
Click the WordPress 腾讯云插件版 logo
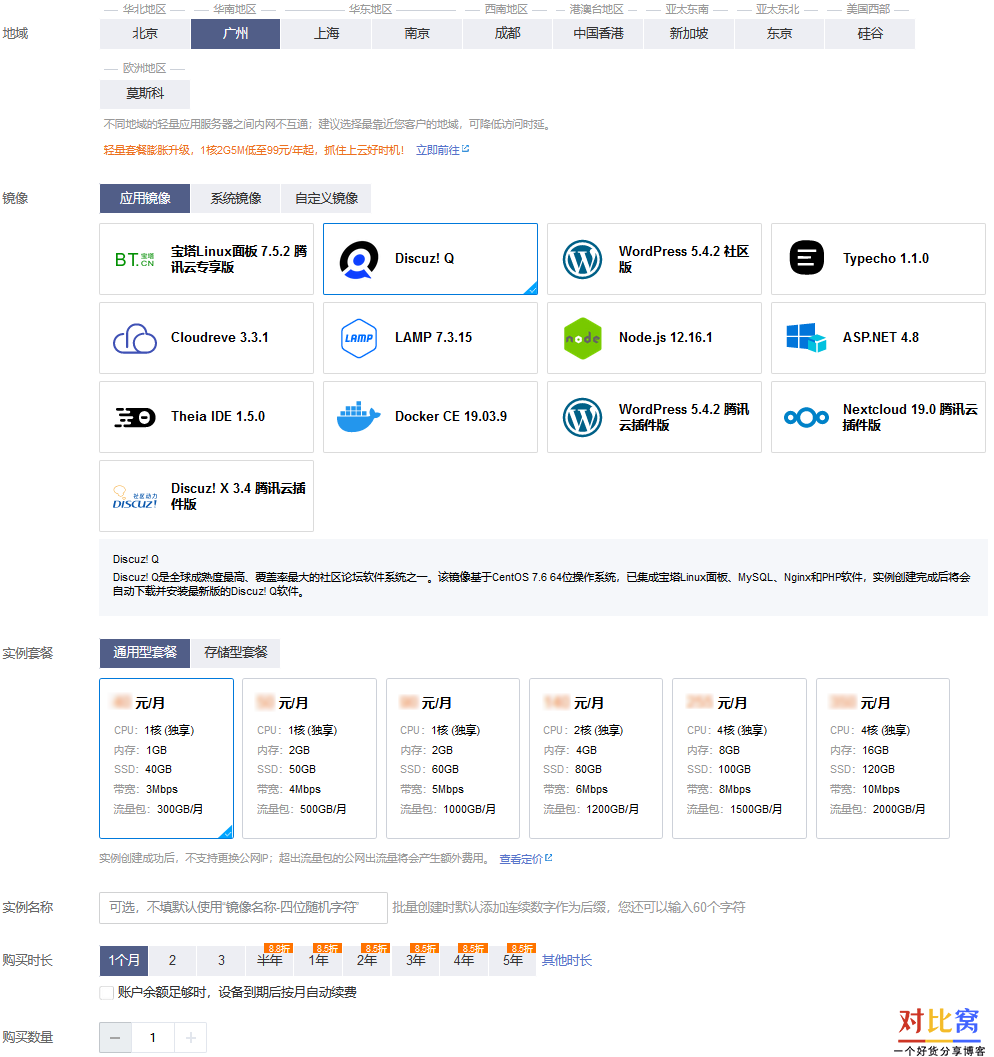[x=583, y=417]
